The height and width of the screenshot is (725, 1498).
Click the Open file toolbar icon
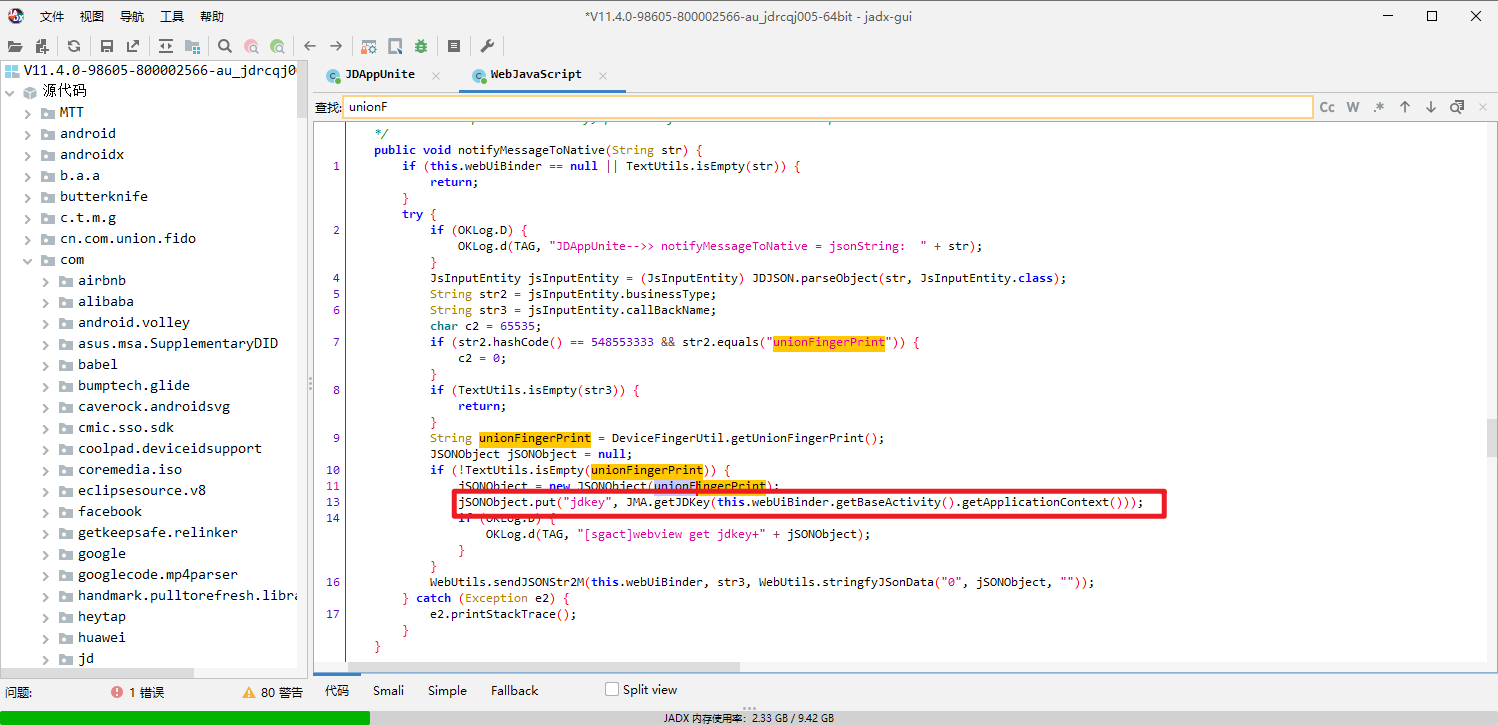(15, 46)
